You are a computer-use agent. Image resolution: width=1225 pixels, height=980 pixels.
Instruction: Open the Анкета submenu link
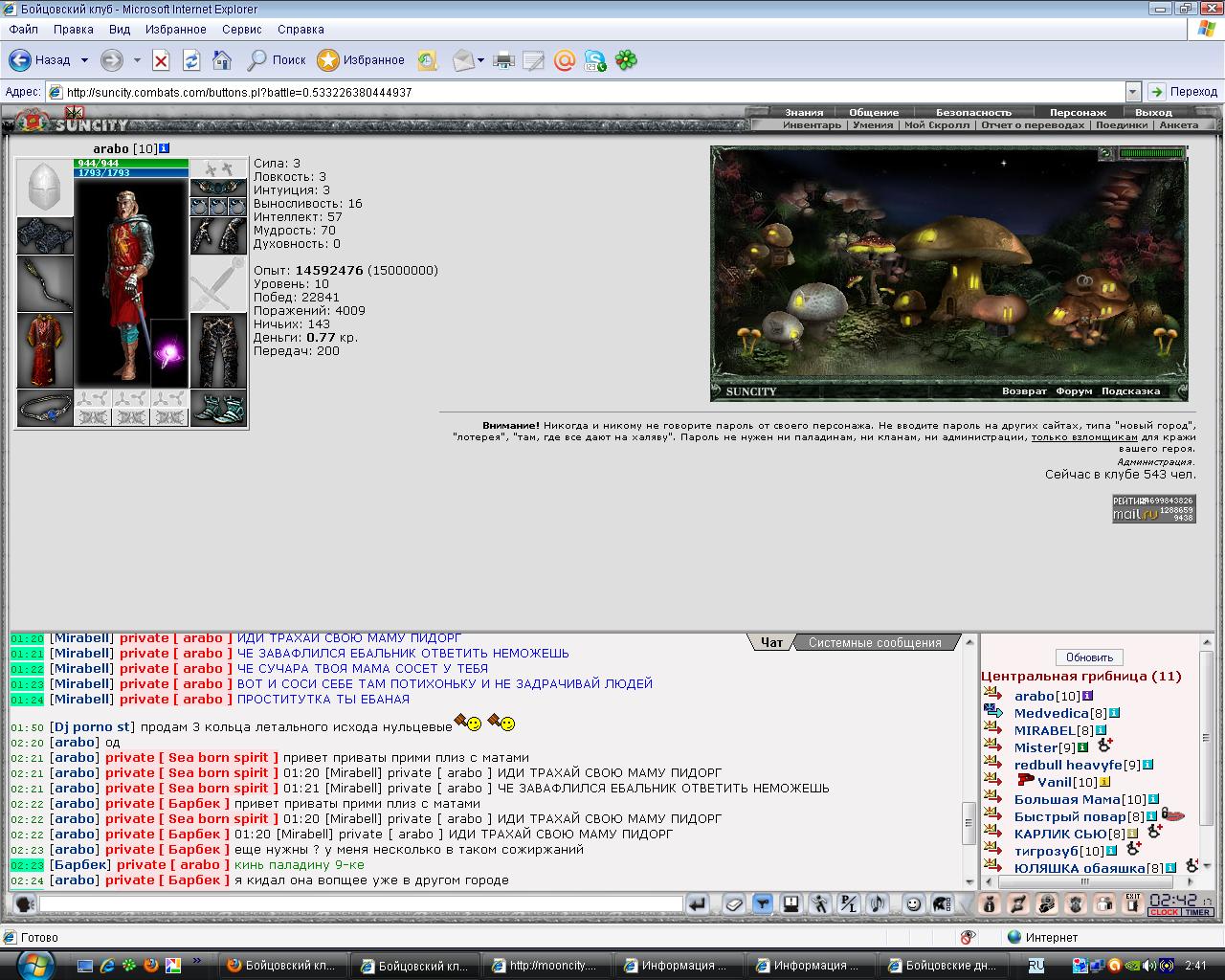click(1178, 124)
